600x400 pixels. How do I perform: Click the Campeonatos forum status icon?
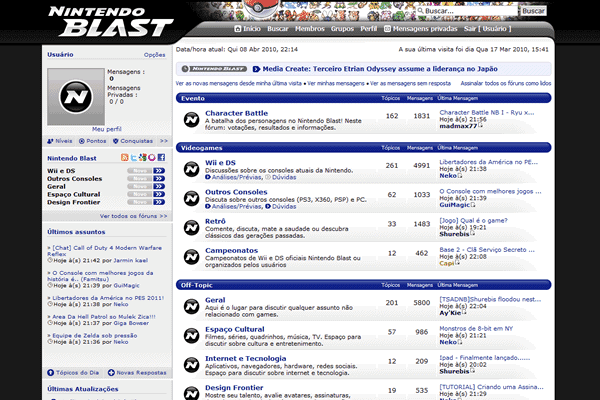click(x=191, y=257)
